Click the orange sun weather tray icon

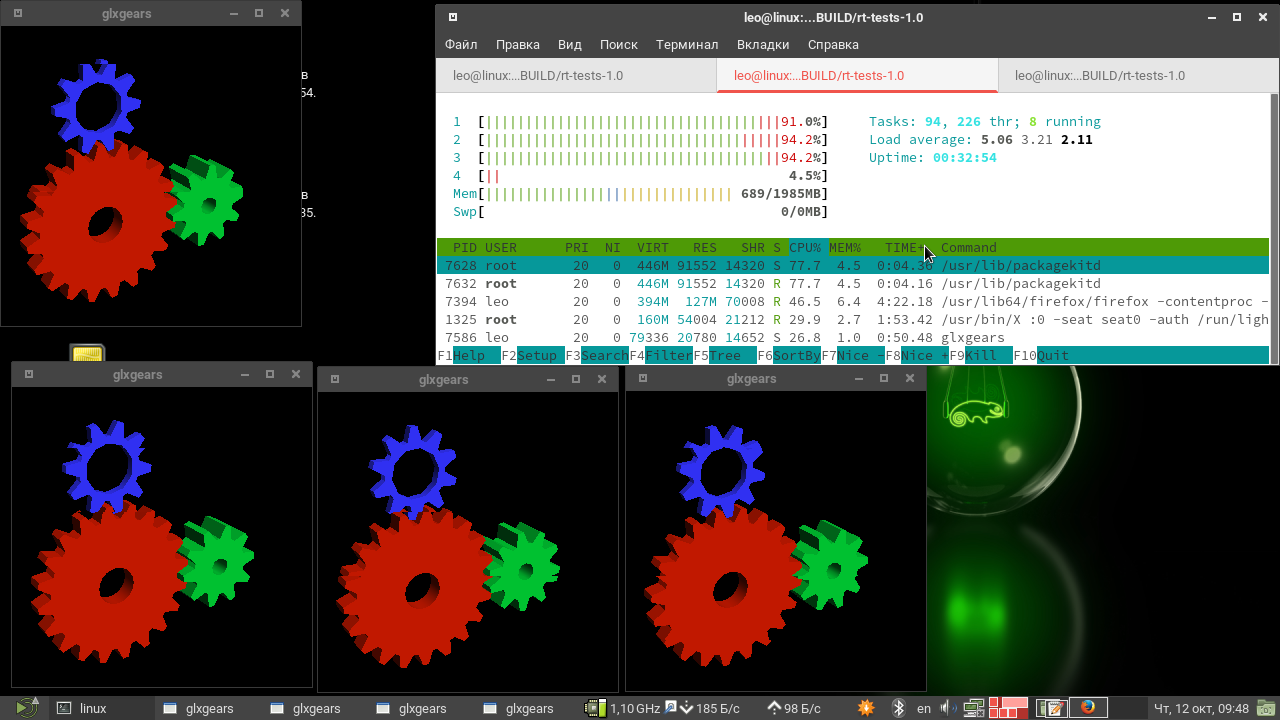pyautogui.click(x=866, y=708)
